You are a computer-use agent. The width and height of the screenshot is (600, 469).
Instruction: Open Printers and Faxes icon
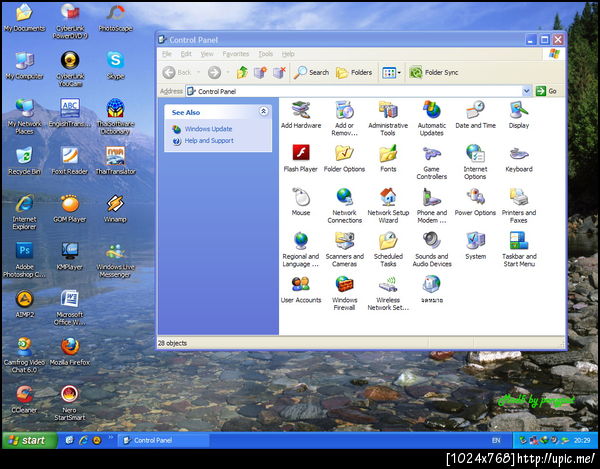click(x=519, y=206)
